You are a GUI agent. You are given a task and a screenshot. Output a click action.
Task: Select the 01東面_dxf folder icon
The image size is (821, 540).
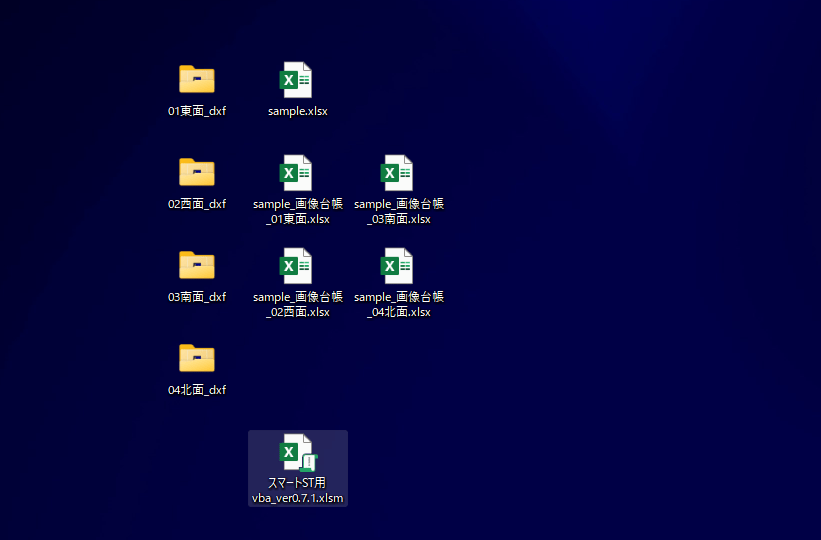click(x=197, y=79)
